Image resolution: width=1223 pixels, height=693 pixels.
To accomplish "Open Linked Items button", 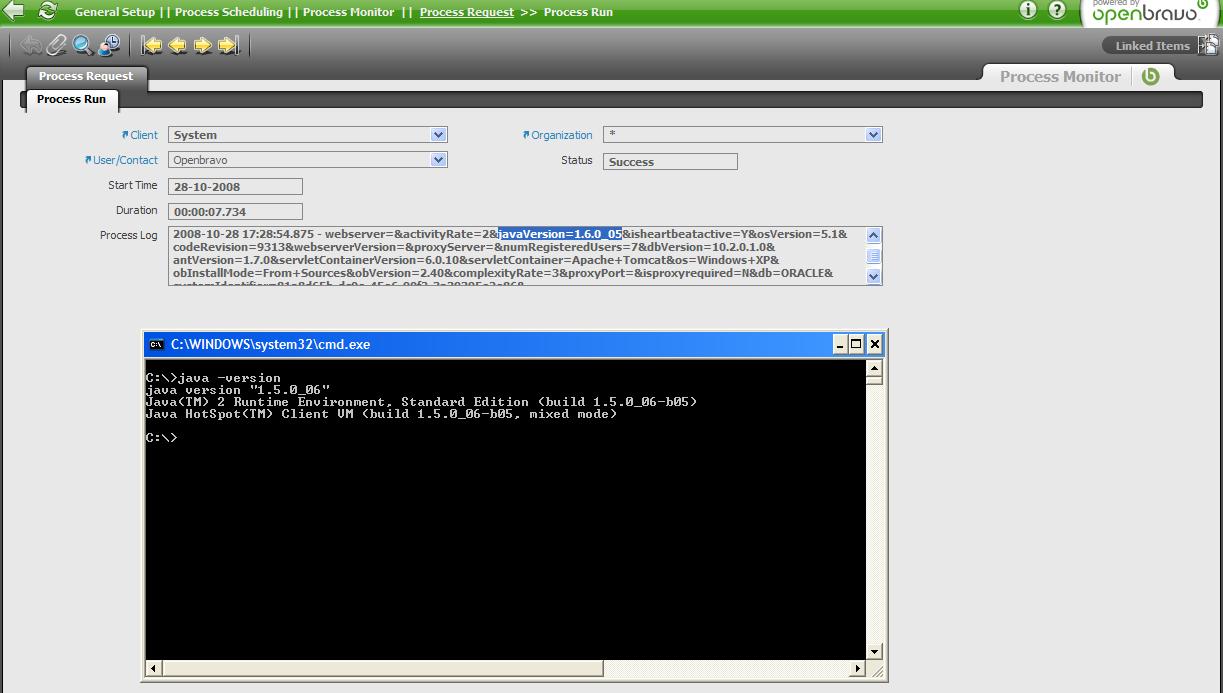I will (x=1152, y=46).
